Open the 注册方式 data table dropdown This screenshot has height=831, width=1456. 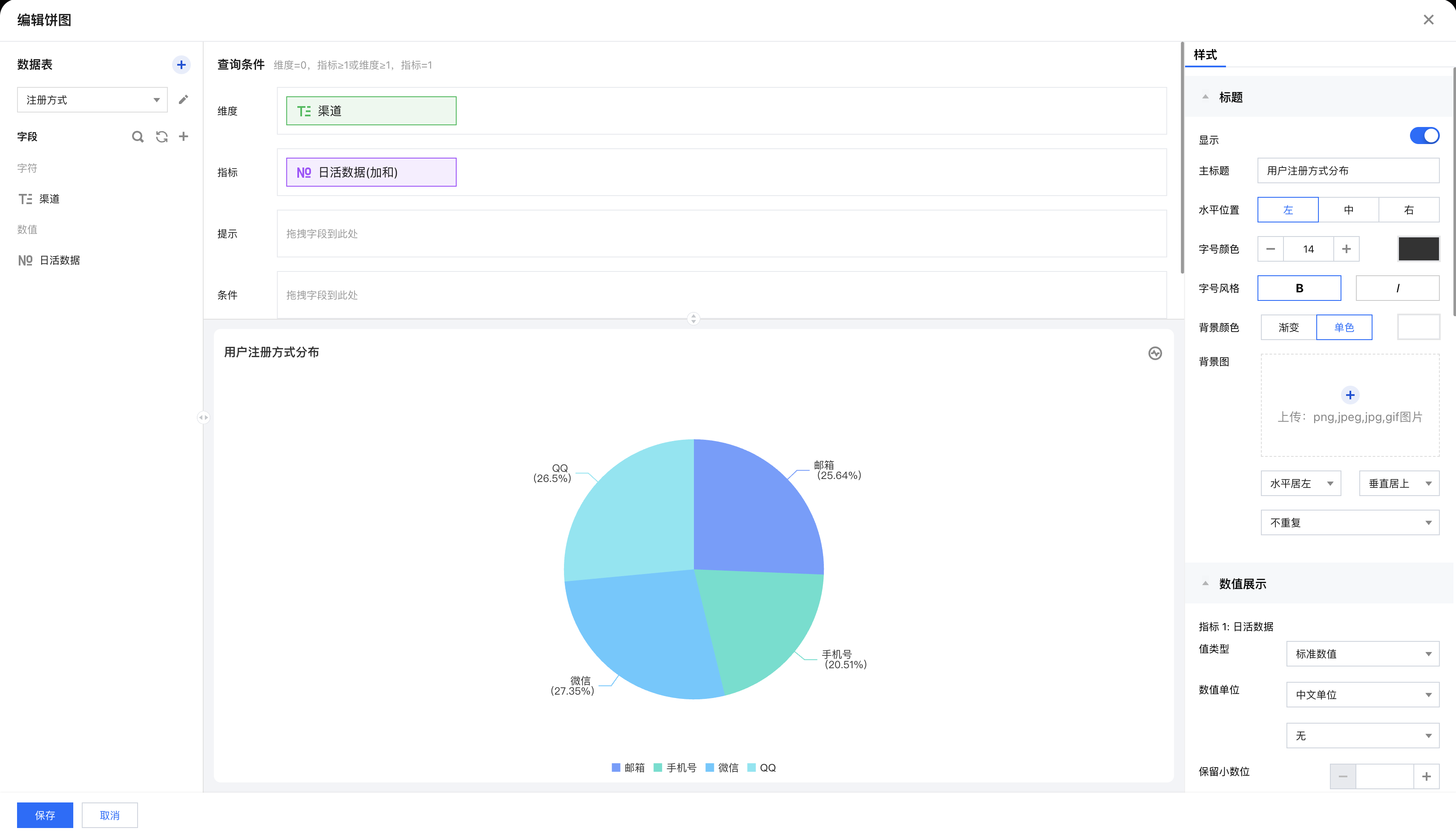[x=92, y=100]
